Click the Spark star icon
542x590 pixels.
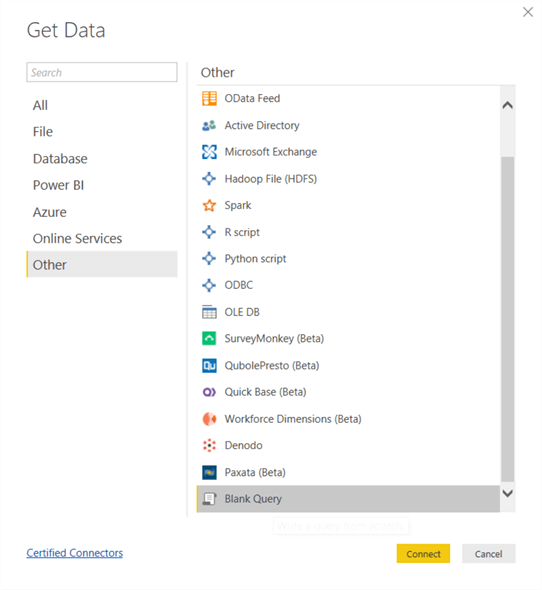(x=209, y=205)
